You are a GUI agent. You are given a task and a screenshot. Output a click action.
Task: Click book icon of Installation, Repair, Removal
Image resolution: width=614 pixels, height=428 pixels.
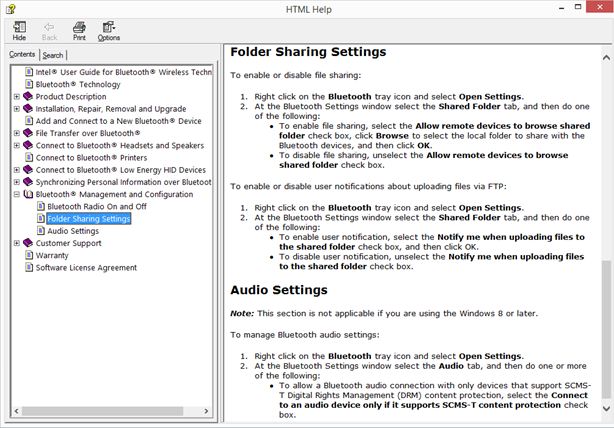pos(28,108)
